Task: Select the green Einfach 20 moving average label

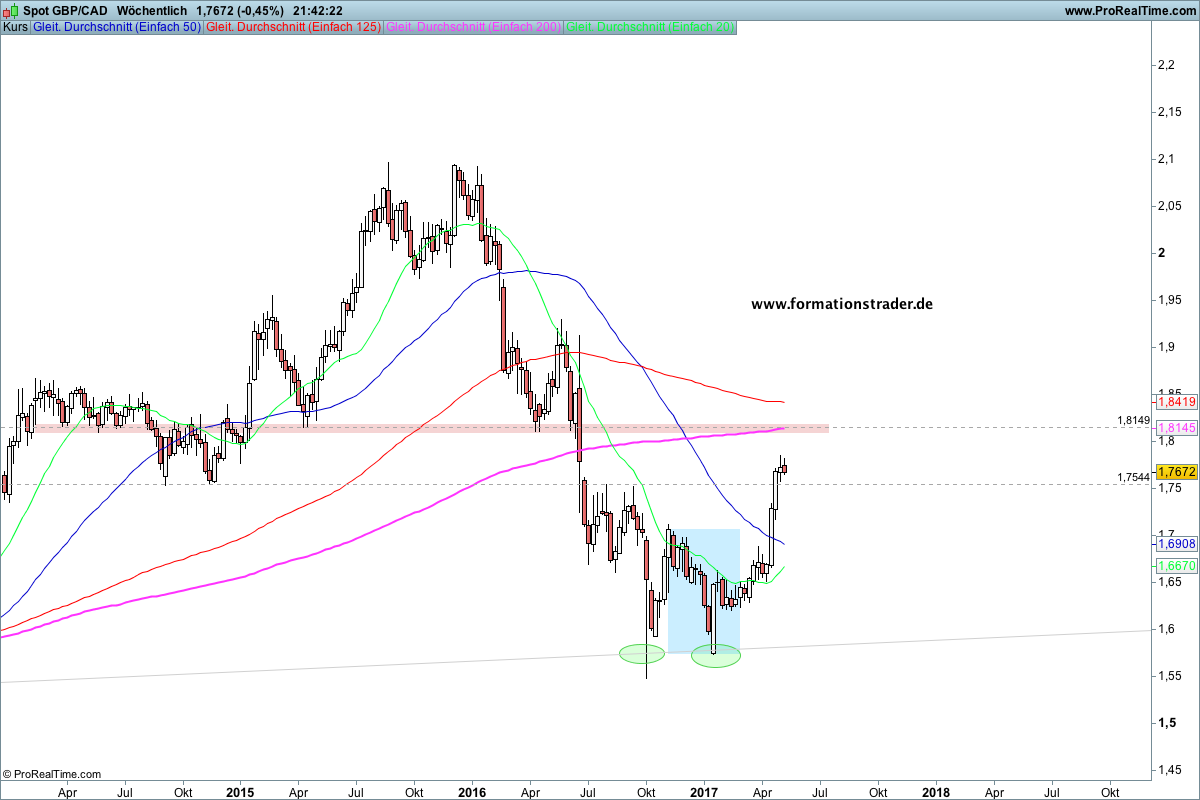Action: click(x=650, y=27)
